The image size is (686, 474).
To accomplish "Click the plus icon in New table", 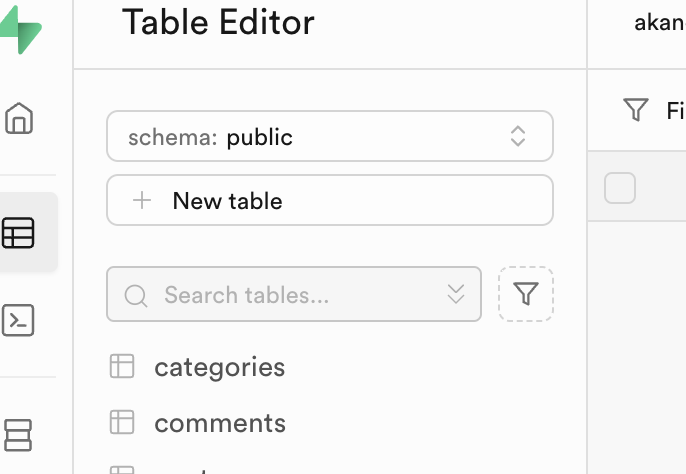I will pyautogui.click(x=142, y=201).
